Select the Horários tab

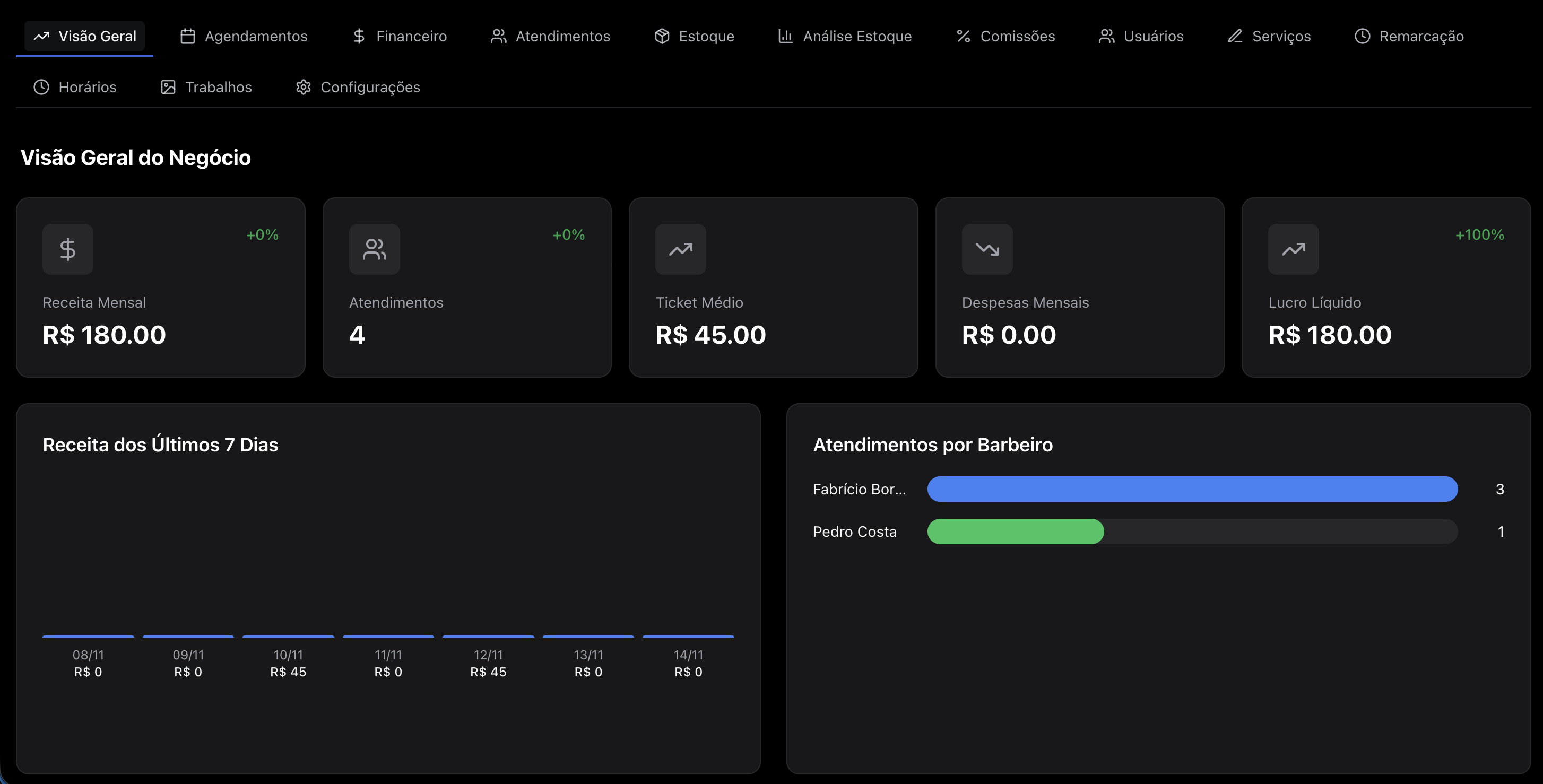coord(75,88)
